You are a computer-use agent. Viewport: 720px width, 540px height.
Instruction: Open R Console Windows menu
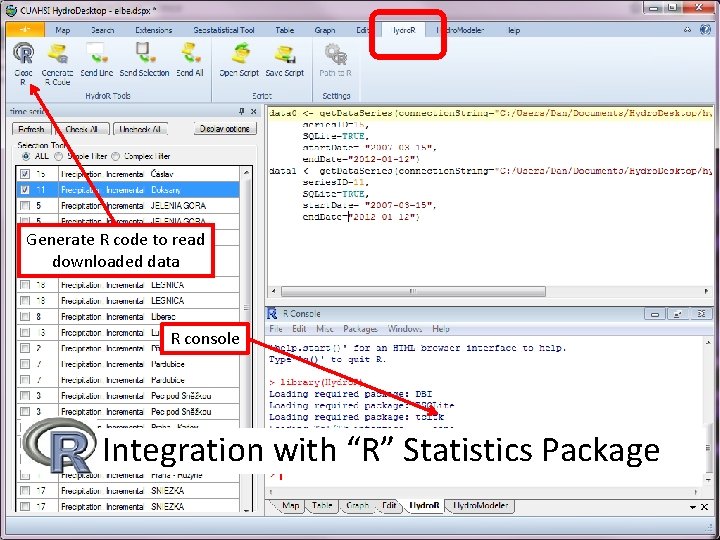click(405, 329)
